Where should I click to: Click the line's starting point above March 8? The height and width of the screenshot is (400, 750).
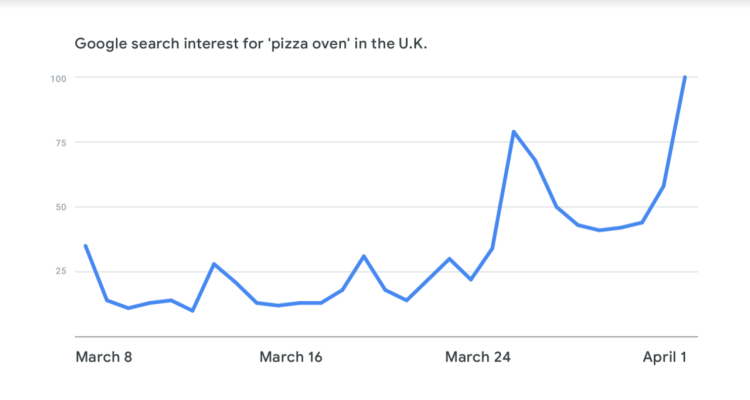pyautogui.click(x=85, y=245)
